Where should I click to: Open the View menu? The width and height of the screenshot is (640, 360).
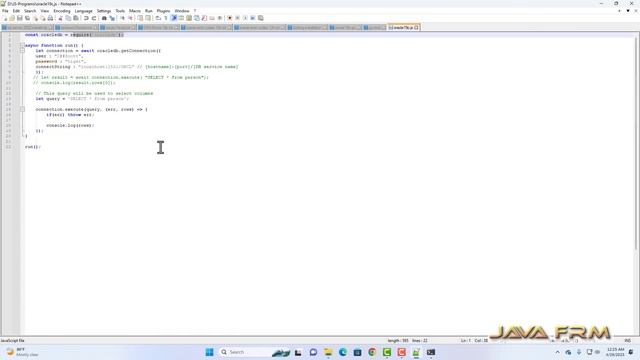click(45, 11)
